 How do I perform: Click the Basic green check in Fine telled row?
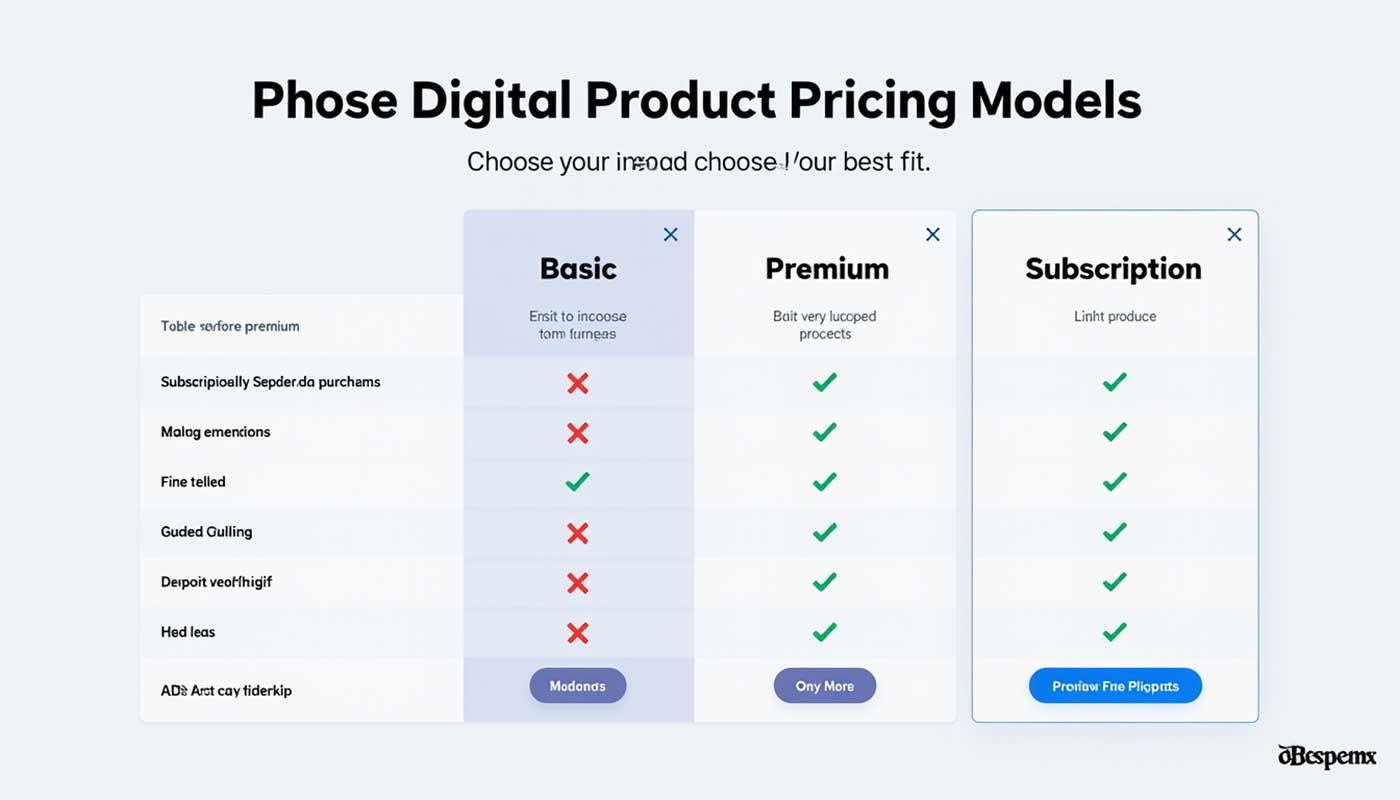click(x=577, y=482)
